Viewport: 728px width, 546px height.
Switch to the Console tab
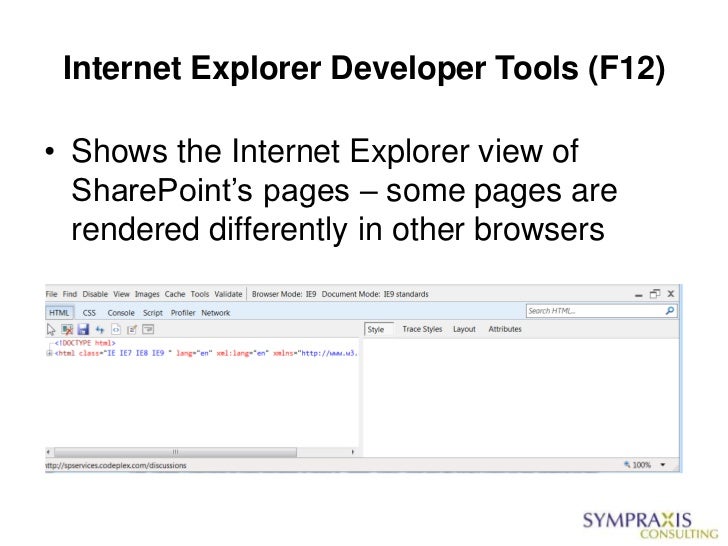121,313
